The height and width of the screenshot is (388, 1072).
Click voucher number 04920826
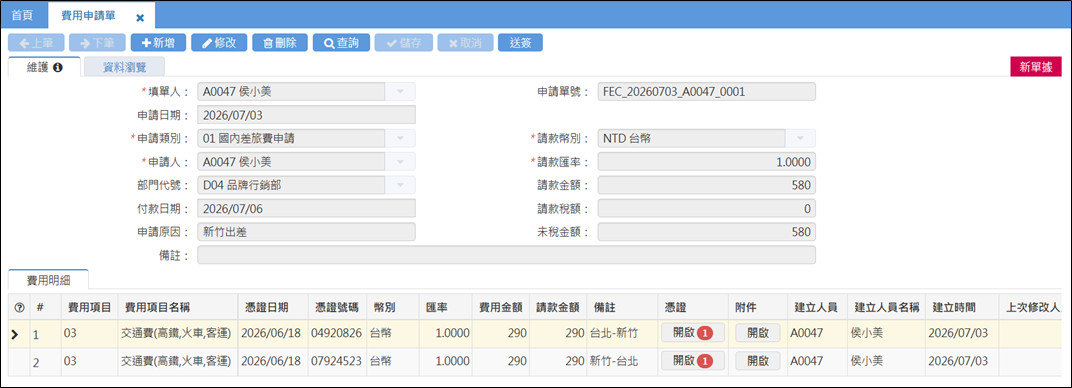pos(337,333)
